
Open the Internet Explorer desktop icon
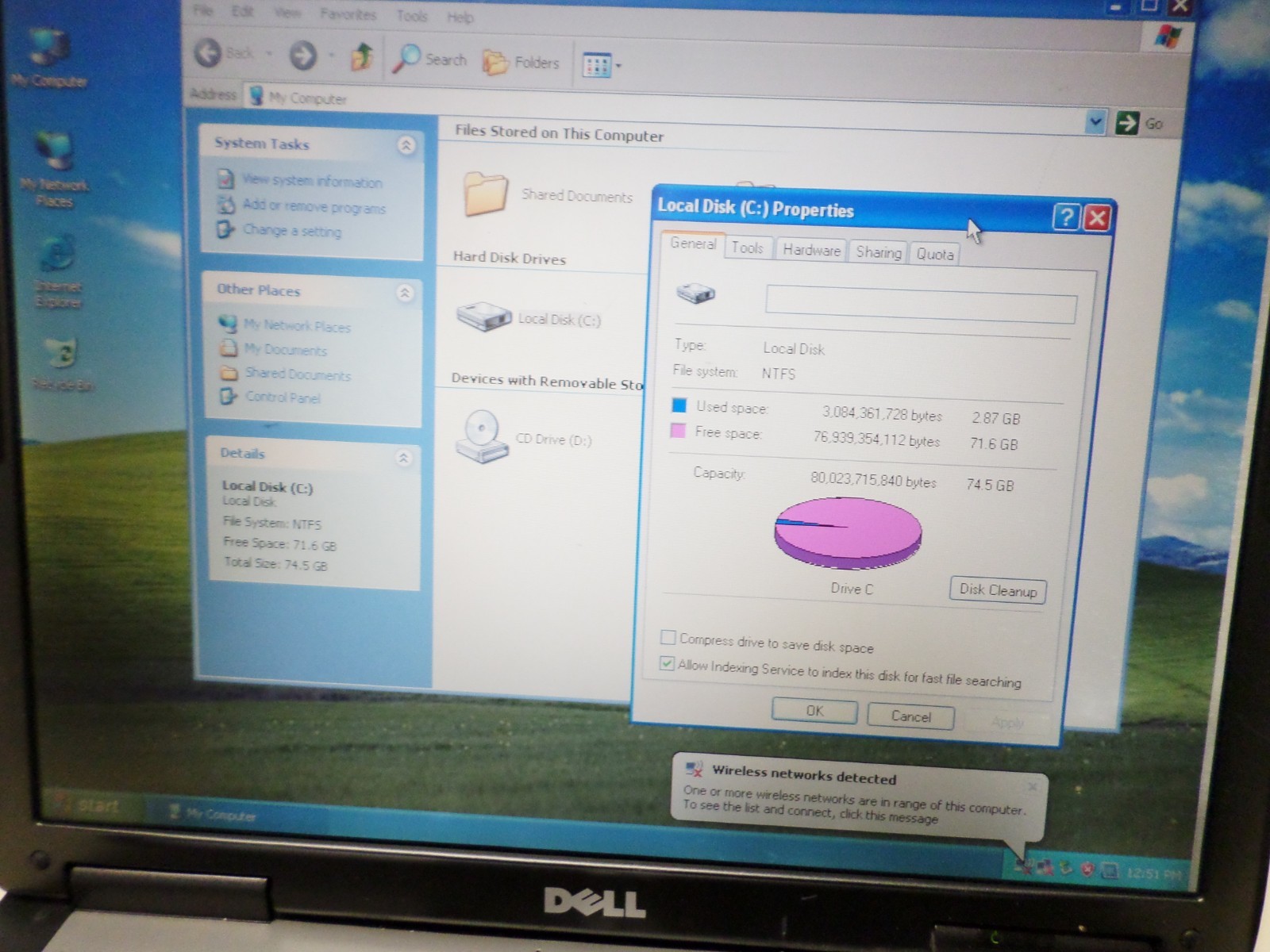(57, 271)
